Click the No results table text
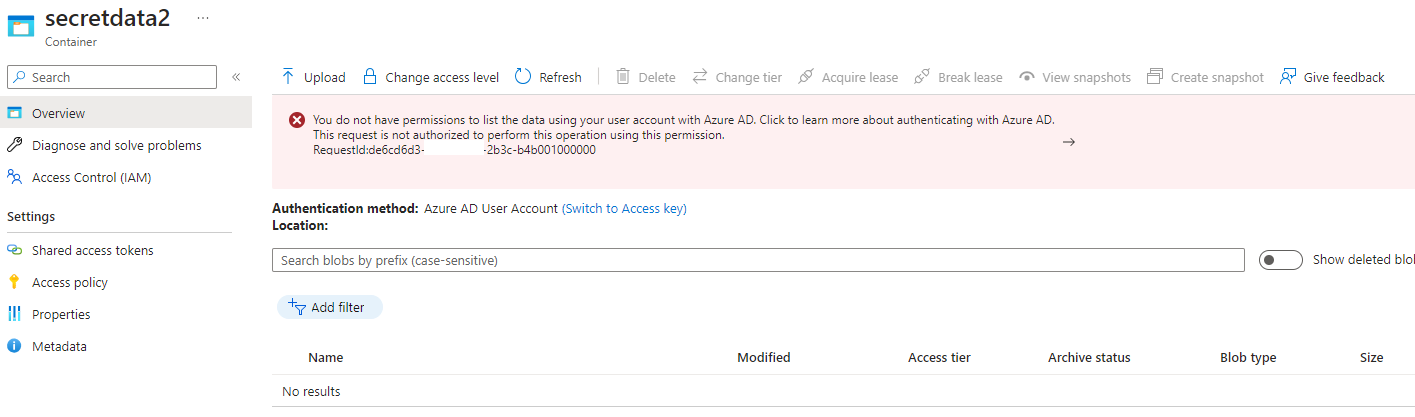 (x=311, y=391)
